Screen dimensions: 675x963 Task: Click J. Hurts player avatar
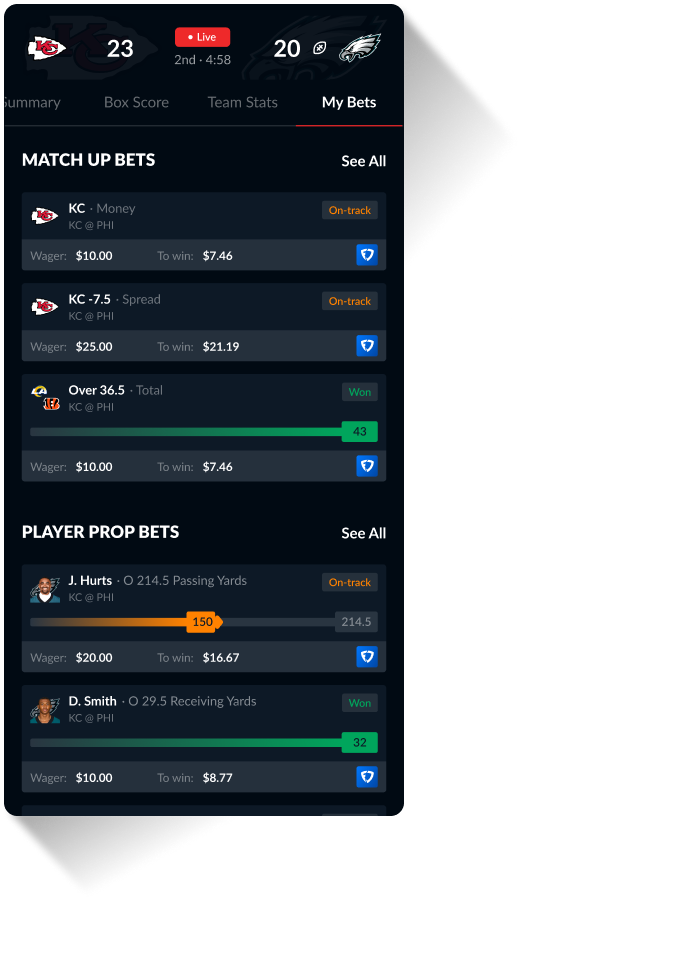tap(44, 588)
